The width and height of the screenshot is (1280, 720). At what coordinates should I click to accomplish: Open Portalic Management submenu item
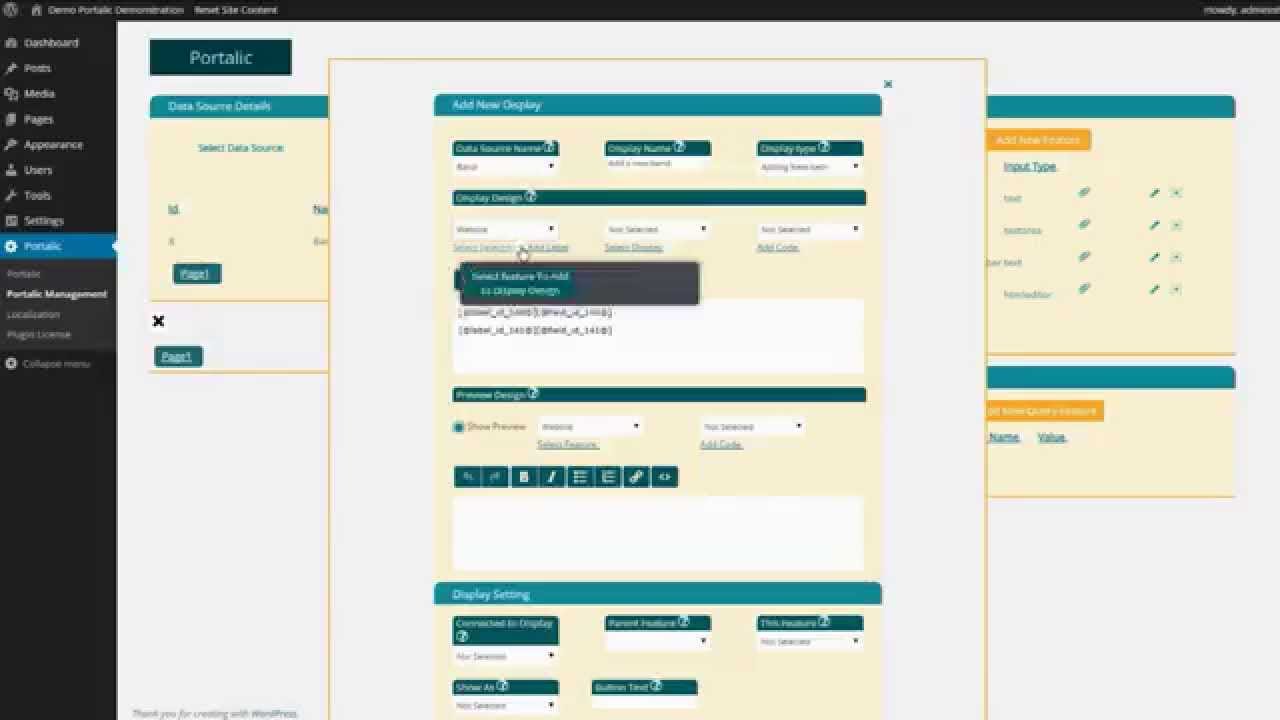(56, 294)
